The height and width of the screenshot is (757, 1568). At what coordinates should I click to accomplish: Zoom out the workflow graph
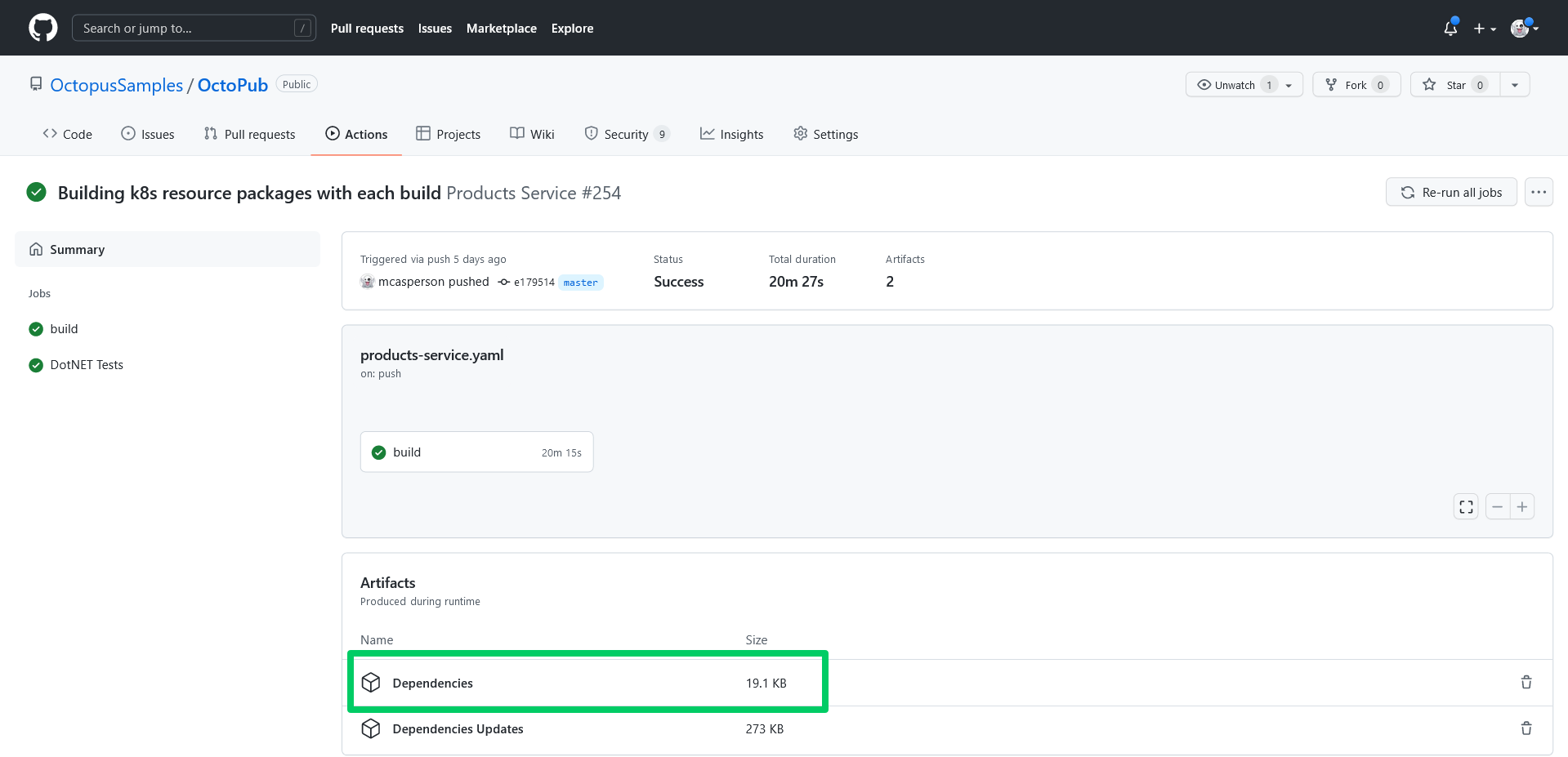tap(1497, 507)
